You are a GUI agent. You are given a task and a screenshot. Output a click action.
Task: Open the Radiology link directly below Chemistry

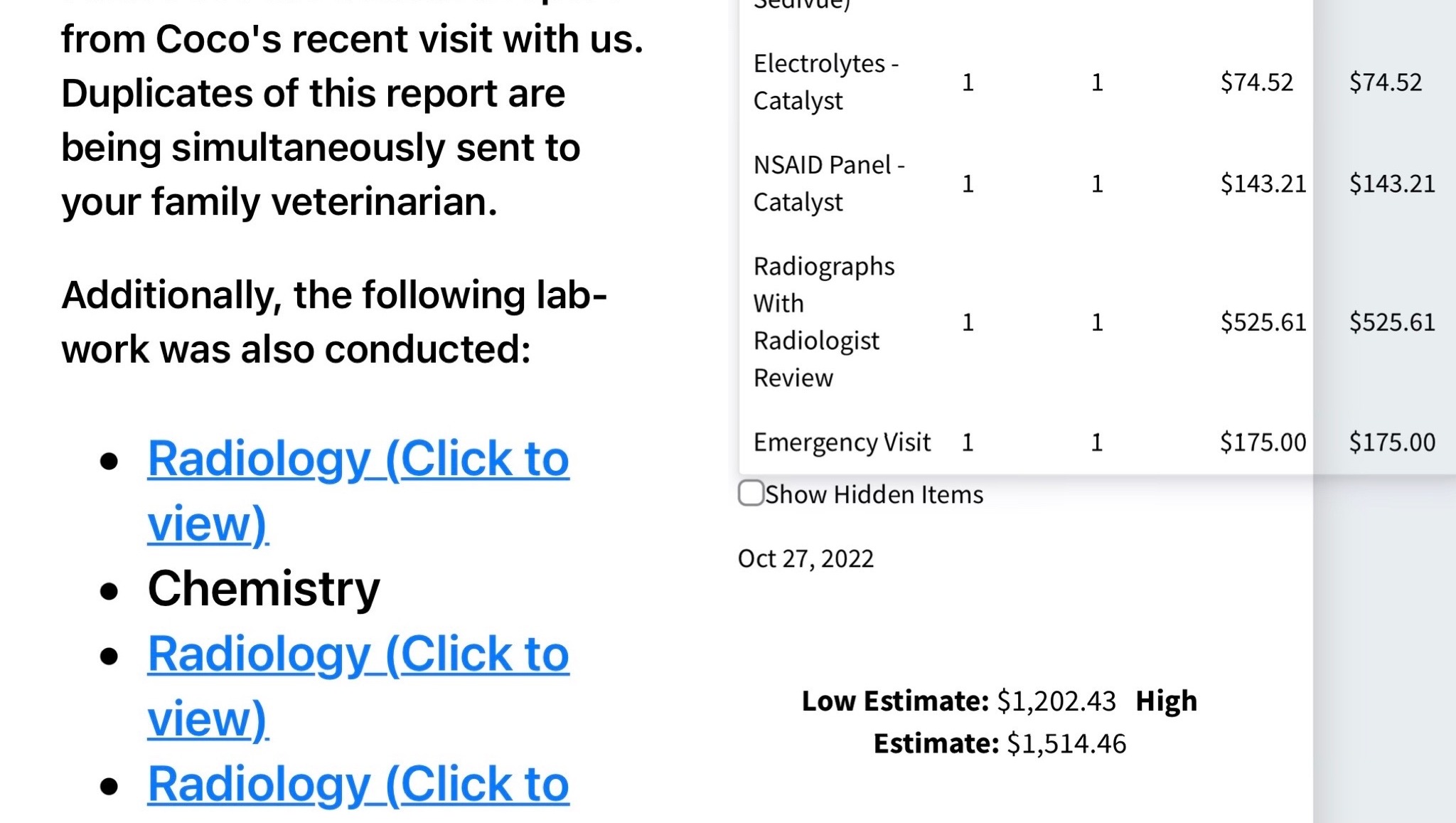click(x=358, y=654)
